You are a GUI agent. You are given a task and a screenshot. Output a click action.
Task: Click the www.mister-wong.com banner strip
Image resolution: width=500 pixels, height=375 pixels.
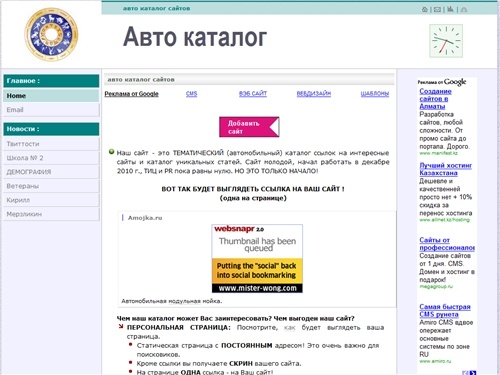[257, 288]
